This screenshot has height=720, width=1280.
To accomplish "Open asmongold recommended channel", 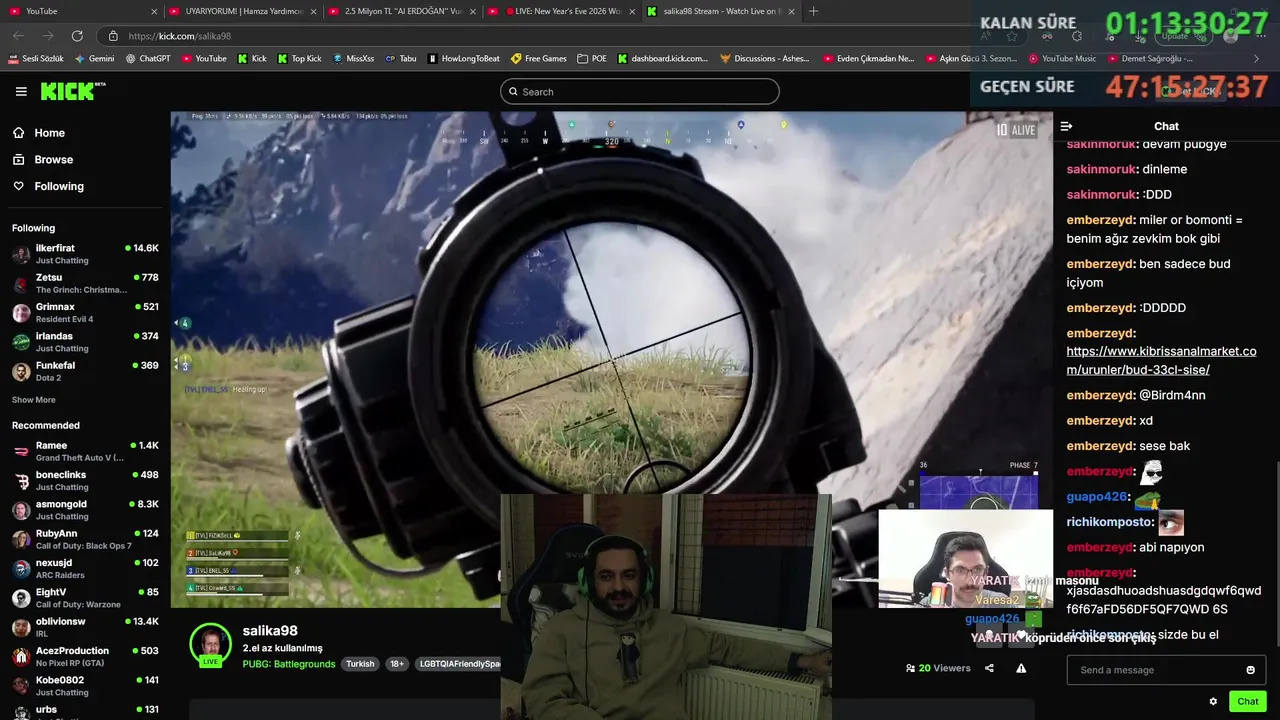I will [85, 510].
